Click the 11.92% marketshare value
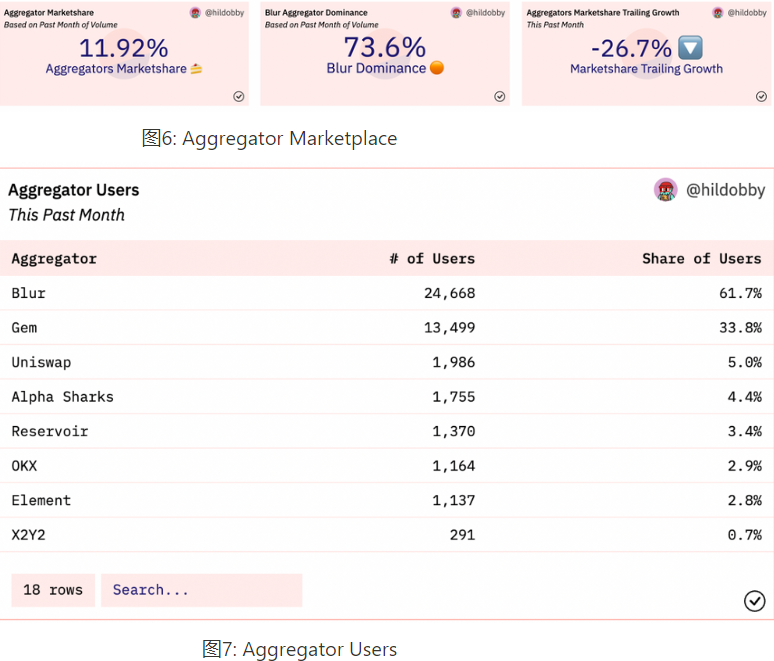This screenshot has width=774, height=661. 123,48
